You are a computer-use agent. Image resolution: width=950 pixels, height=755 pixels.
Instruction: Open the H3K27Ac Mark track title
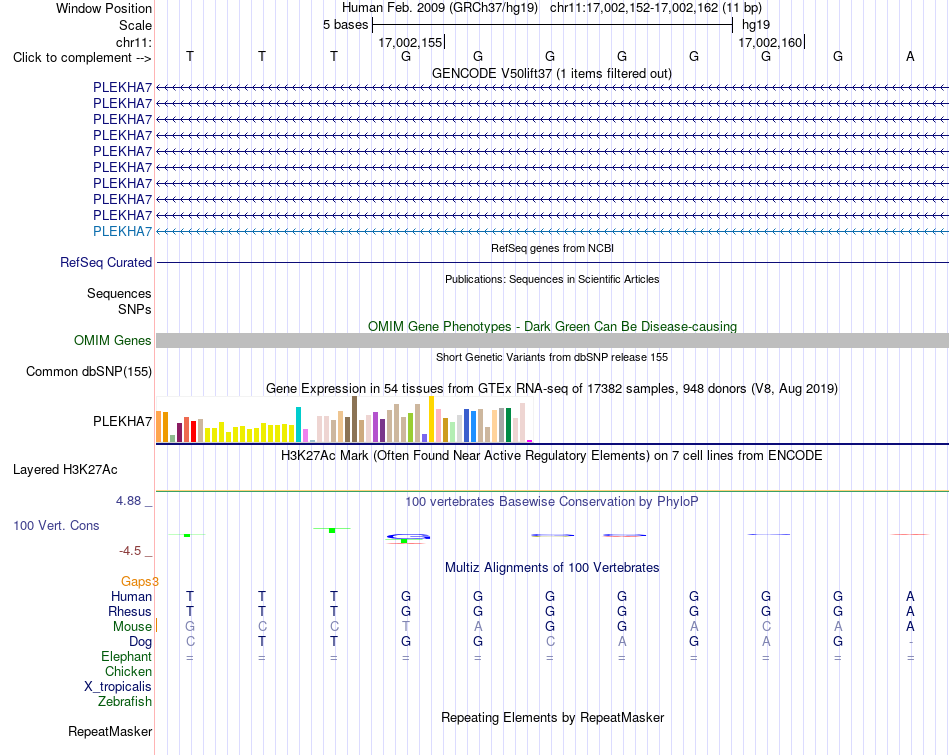pos(552,456)
